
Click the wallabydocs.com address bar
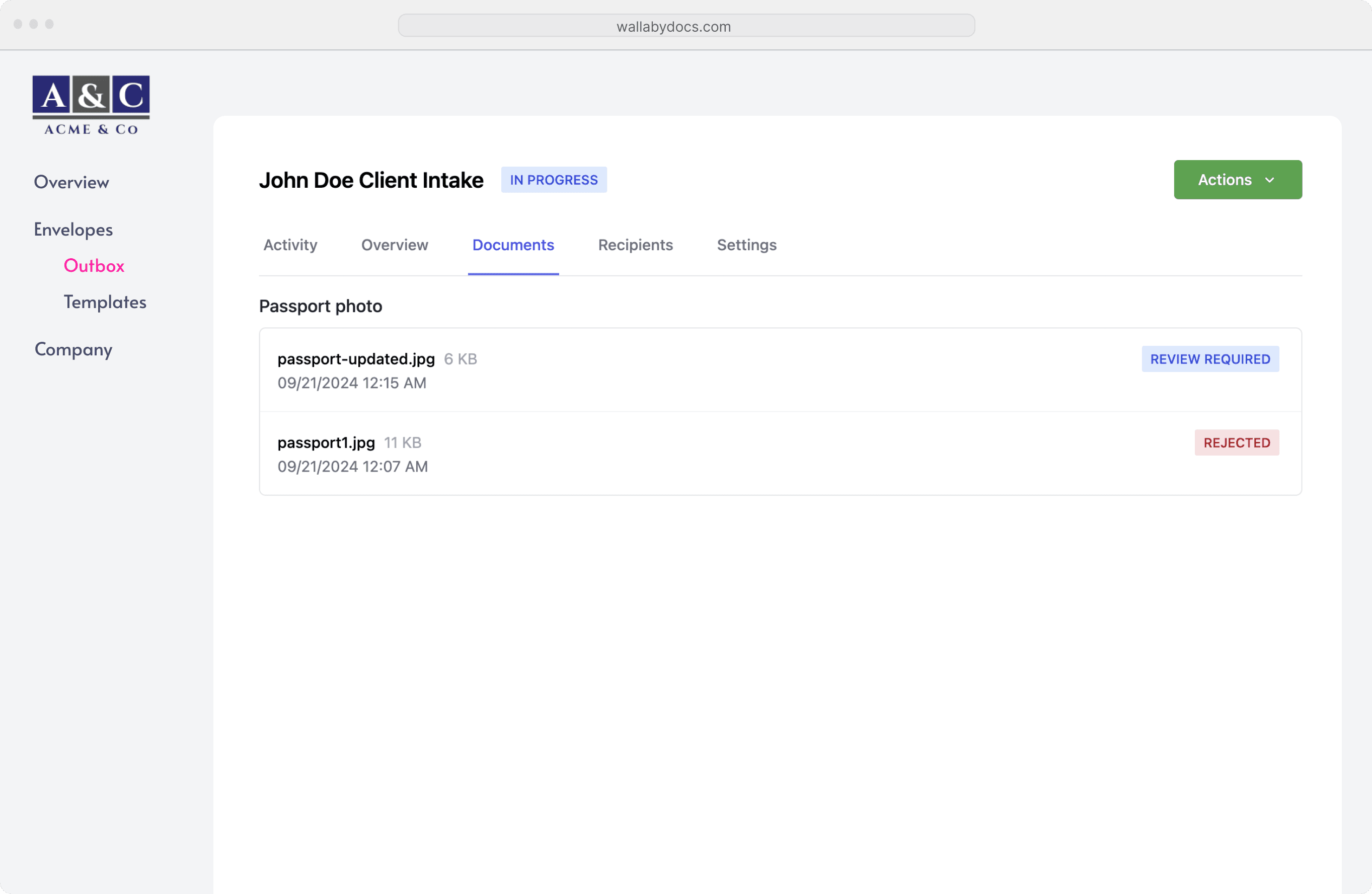[686, 26]
